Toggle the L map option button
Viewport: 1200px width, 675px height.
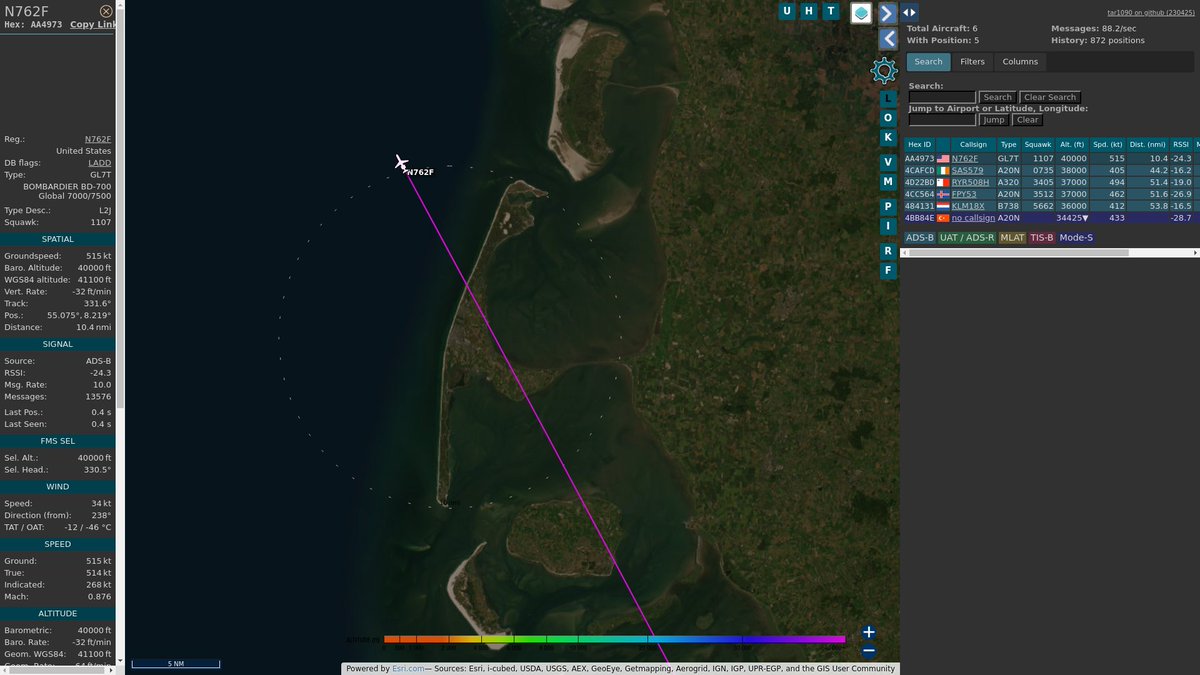click(887, 98)
